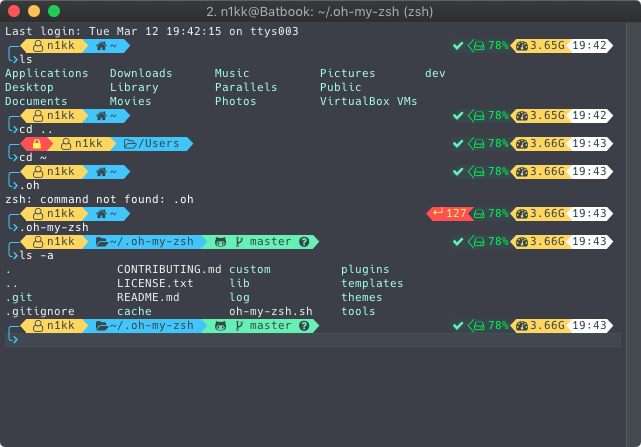Select the 'Library' directory name
Image resolution: width=641 pixels, height=447 pixels.
[x=134, y=88]
